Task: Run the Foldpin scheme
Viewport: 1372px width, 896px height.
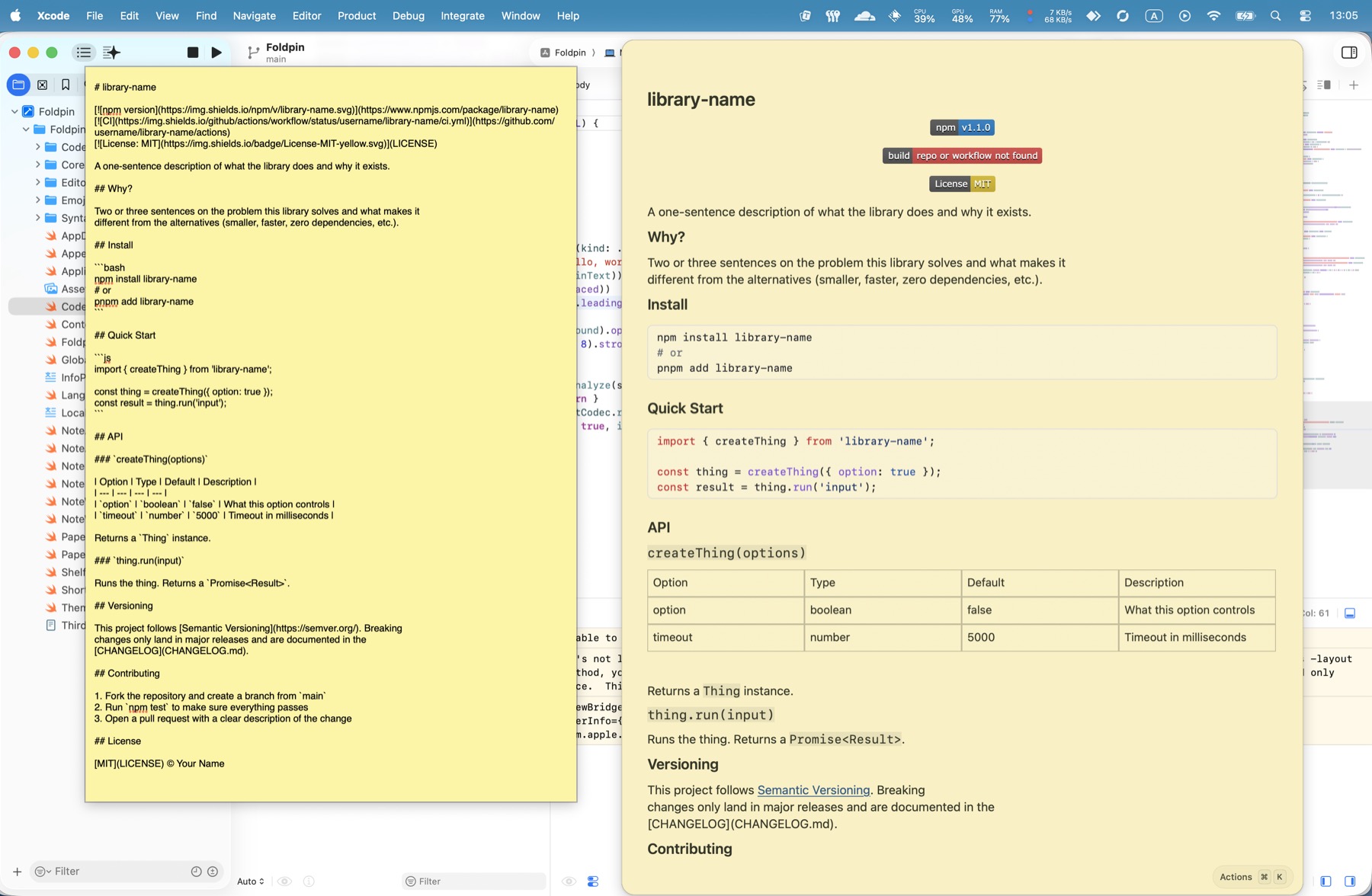Action: coord(216,53)
